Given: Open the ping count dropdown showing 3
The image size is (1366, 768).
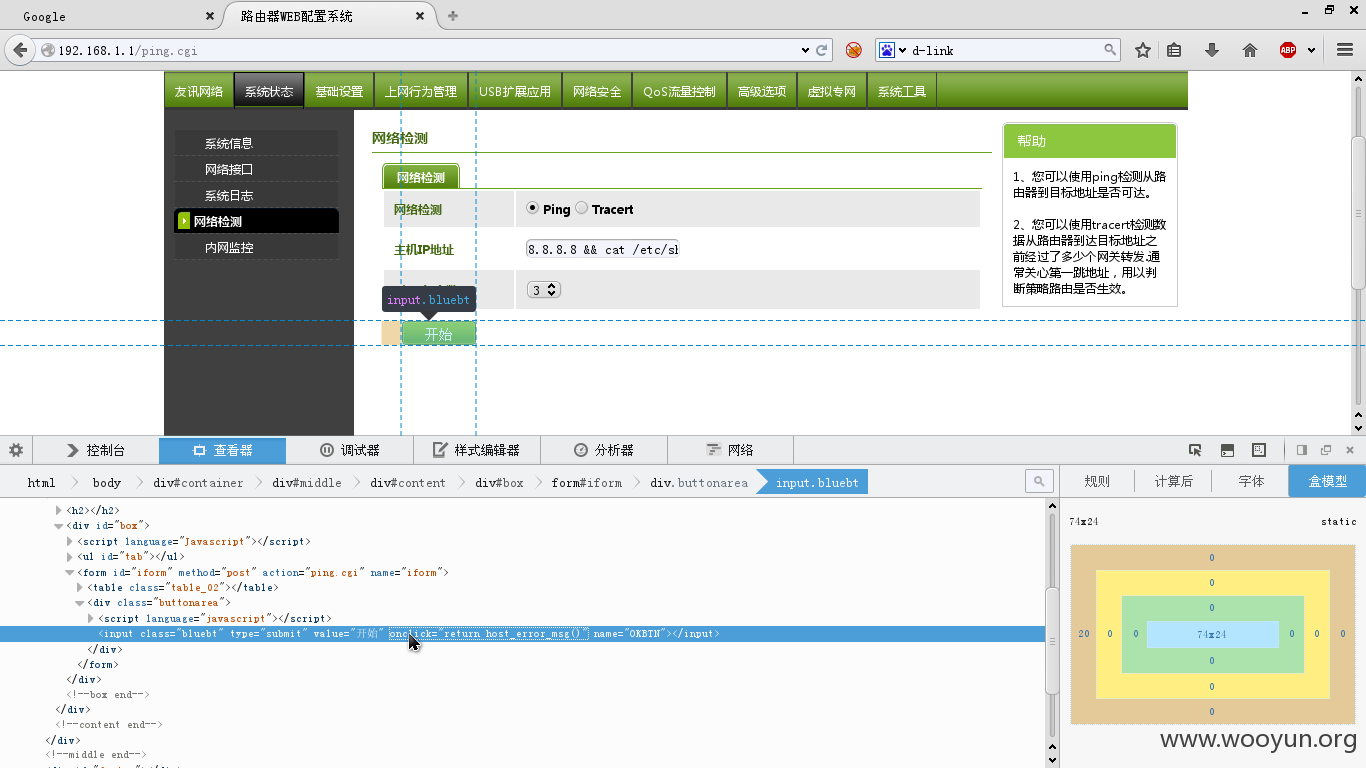Looking at the screenshot, I should pos(544,289).
